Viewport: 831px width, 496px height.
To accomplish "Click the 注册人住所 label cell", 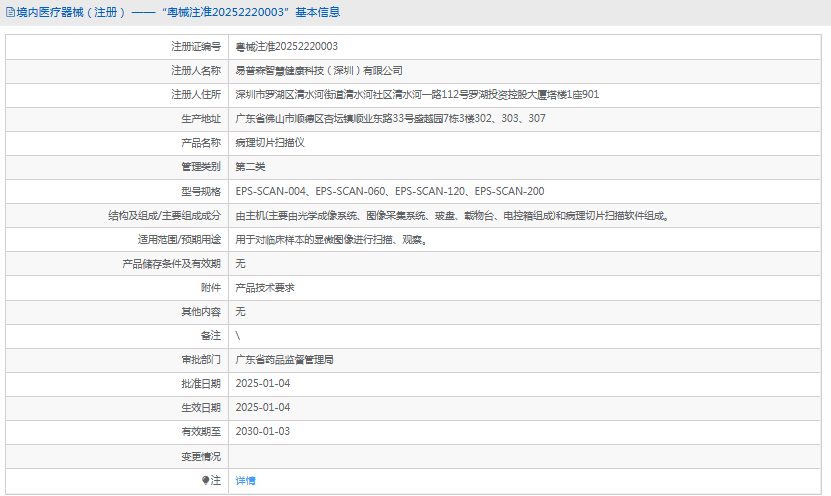I will 117,94.
